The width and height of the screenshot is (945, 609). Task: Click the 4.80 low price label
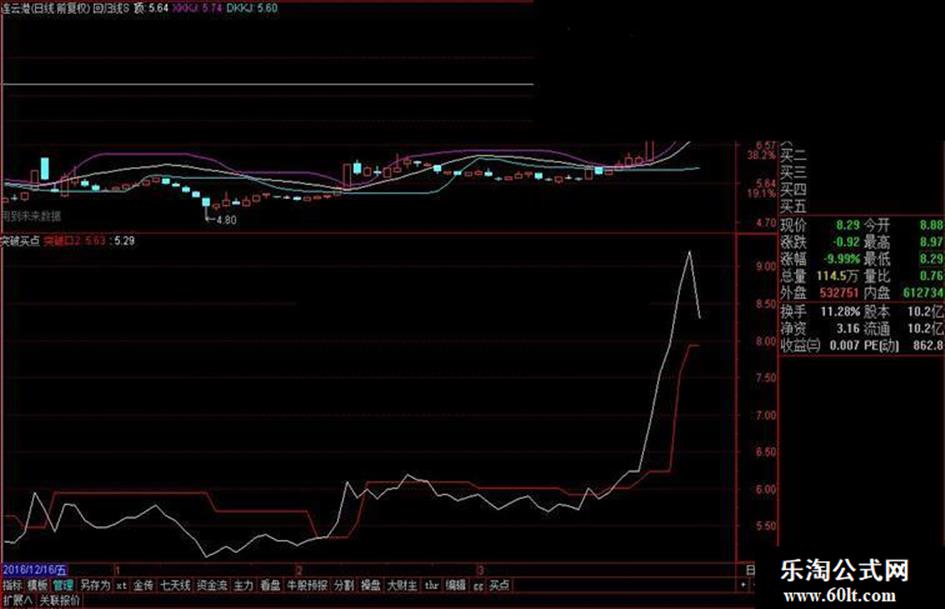pyautogui.click(x=226, y=220)
